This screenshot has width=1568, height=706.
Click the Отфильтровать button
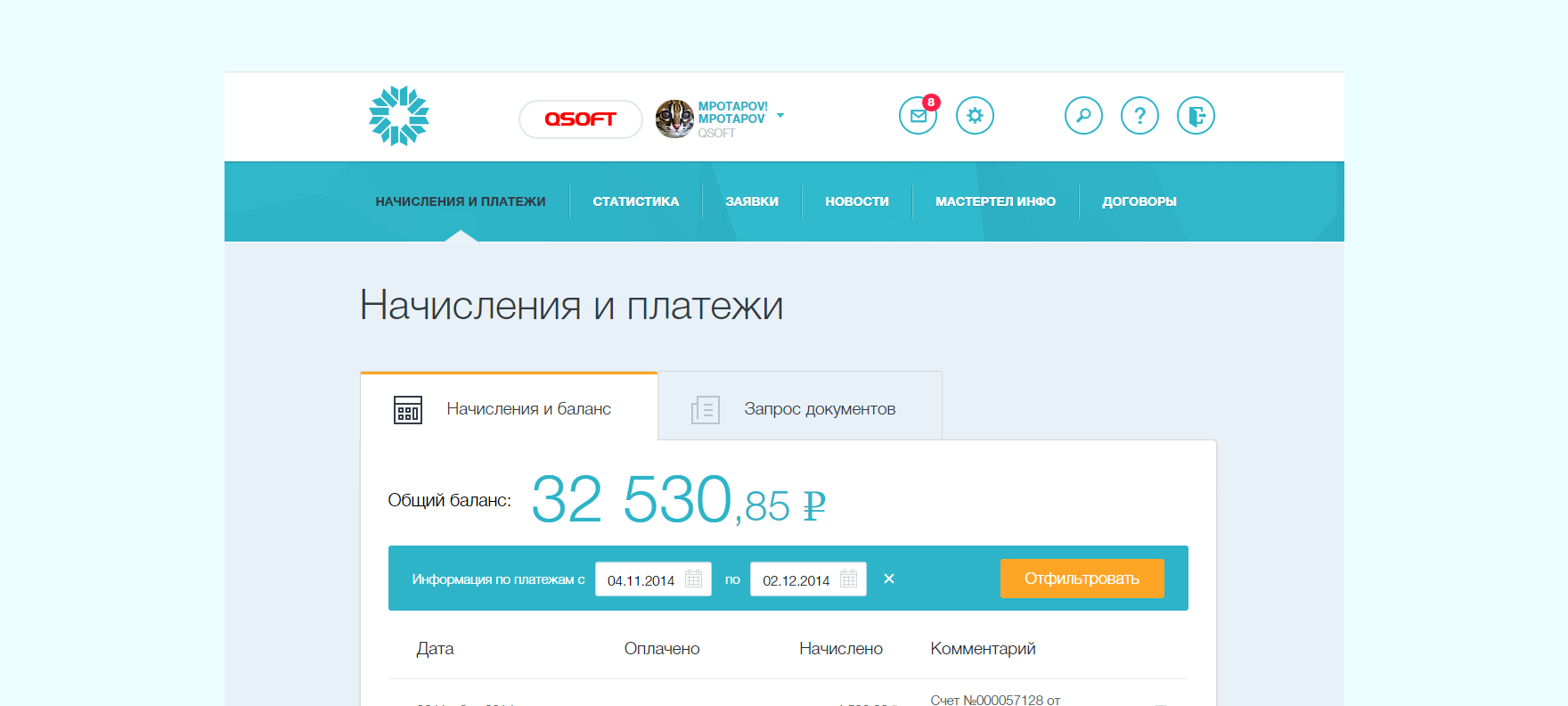coord(1082,579)
